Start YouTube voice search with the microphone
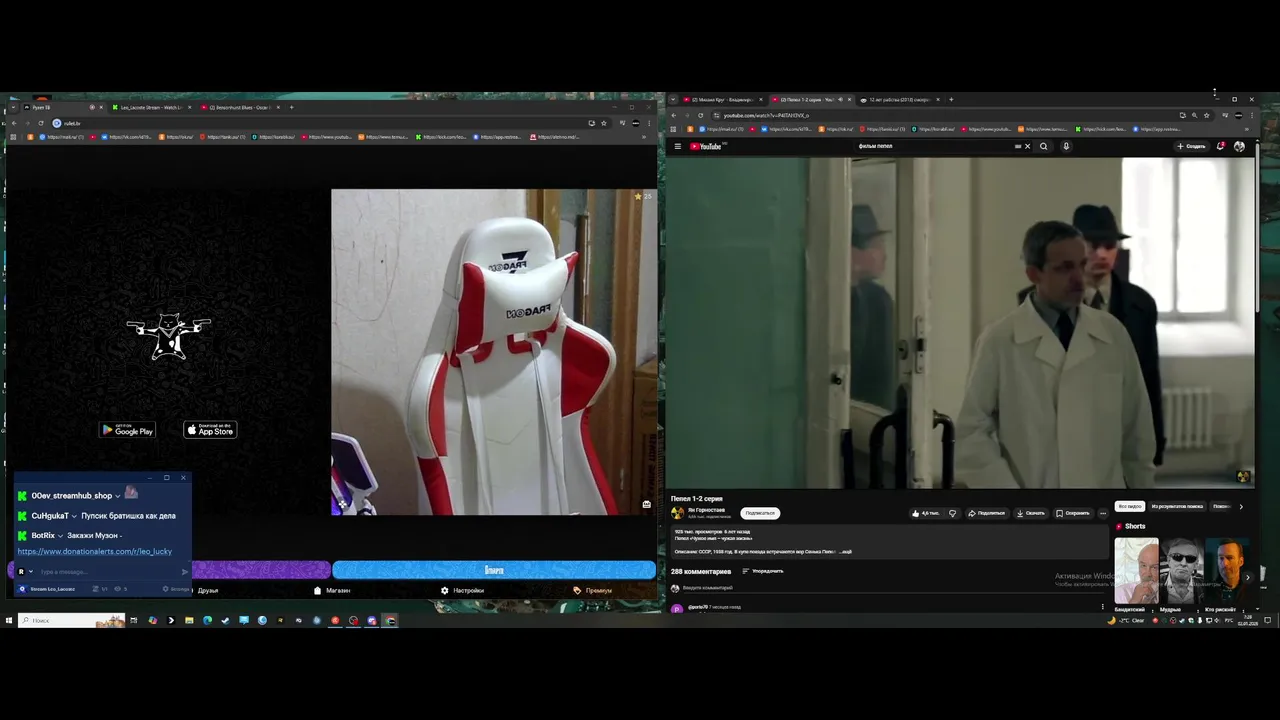Screen dimensions: 1280x720 coord(1066,146)
